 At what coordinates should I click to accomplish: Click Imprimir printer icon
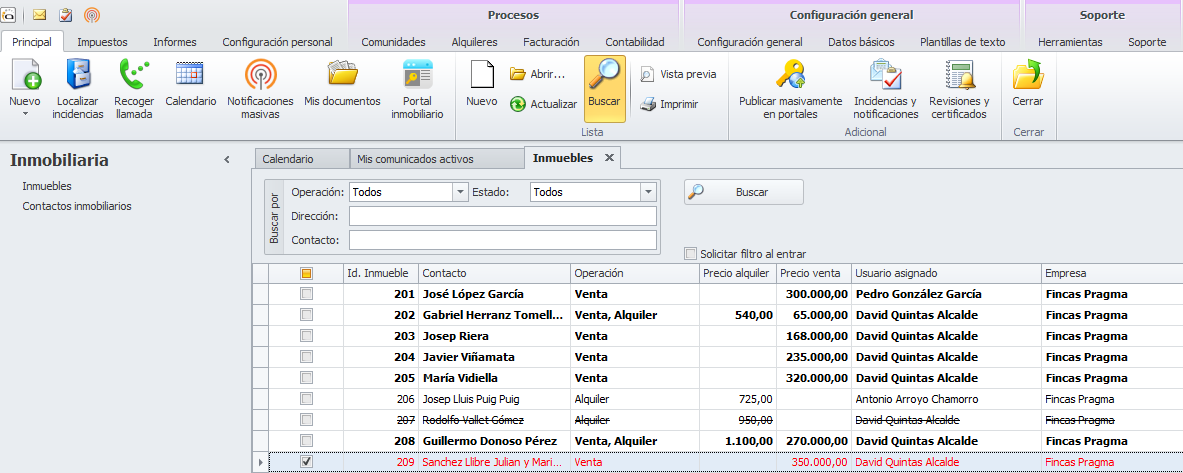pos(647,104)
